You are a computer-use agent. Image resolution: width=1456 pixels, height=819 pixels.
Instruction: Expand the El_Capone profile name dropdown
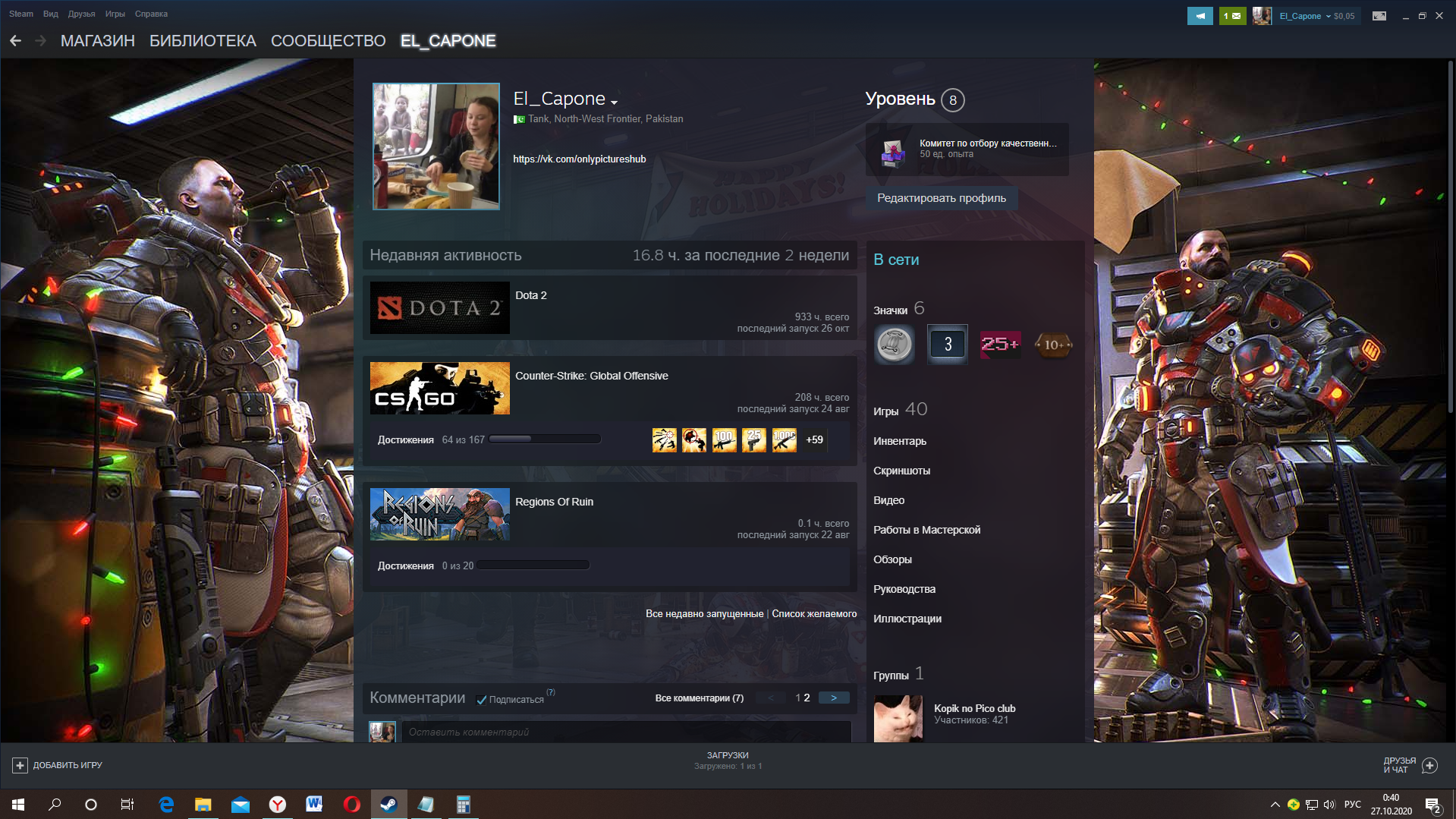tap(614, 102)
